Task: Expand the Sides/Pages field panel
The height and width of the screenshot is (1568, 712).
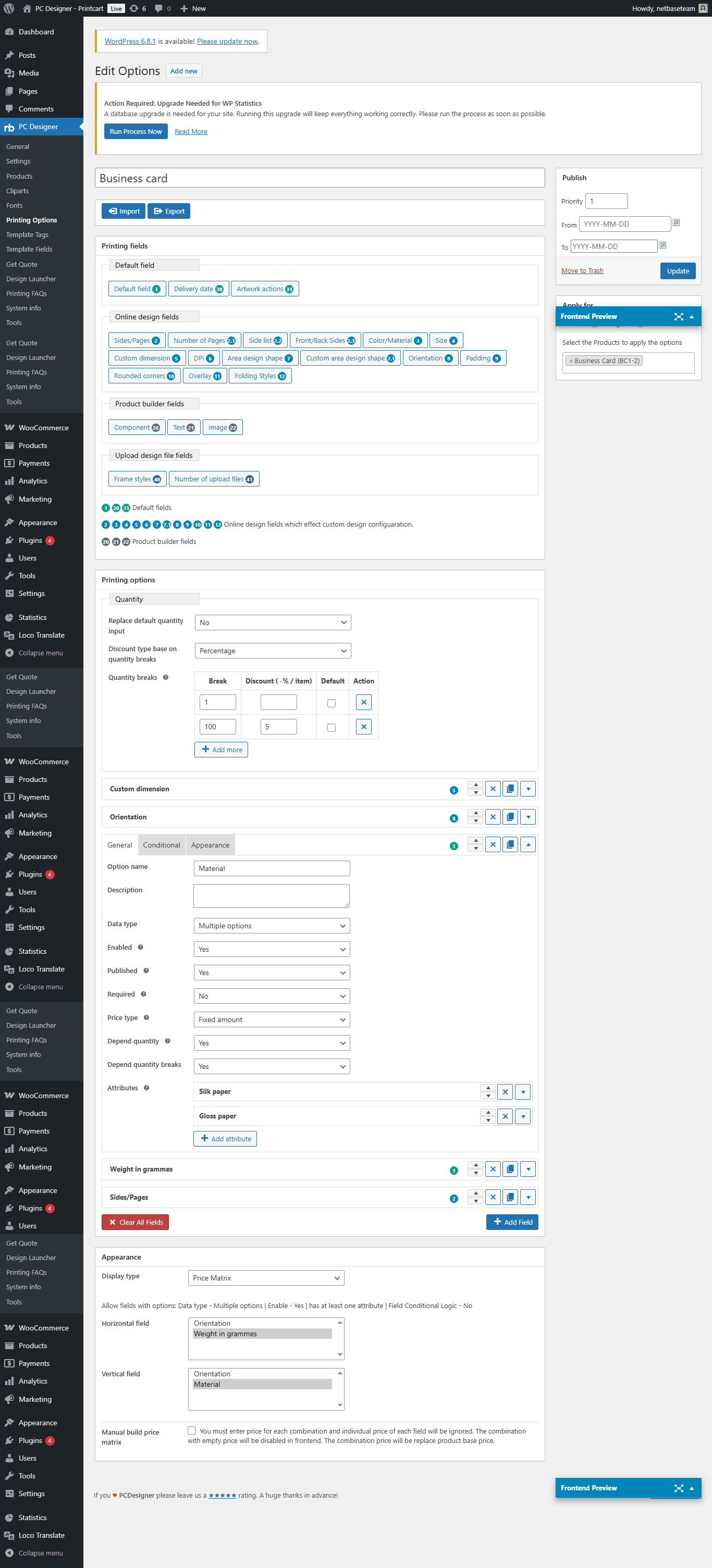Action: [528, 1197]
